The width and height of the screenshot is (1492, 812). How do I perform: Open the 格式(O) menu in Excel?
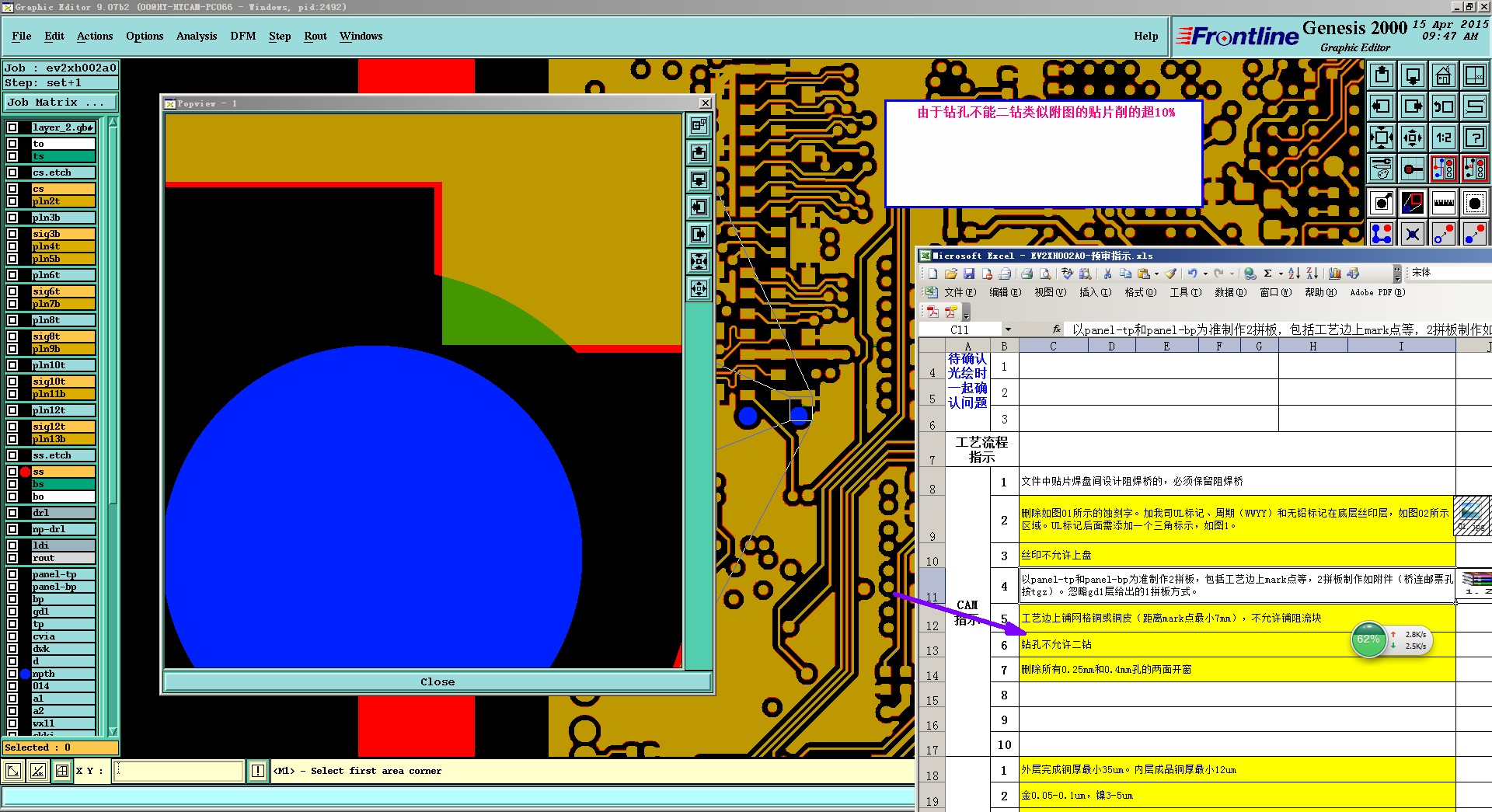pos(1140,292)
